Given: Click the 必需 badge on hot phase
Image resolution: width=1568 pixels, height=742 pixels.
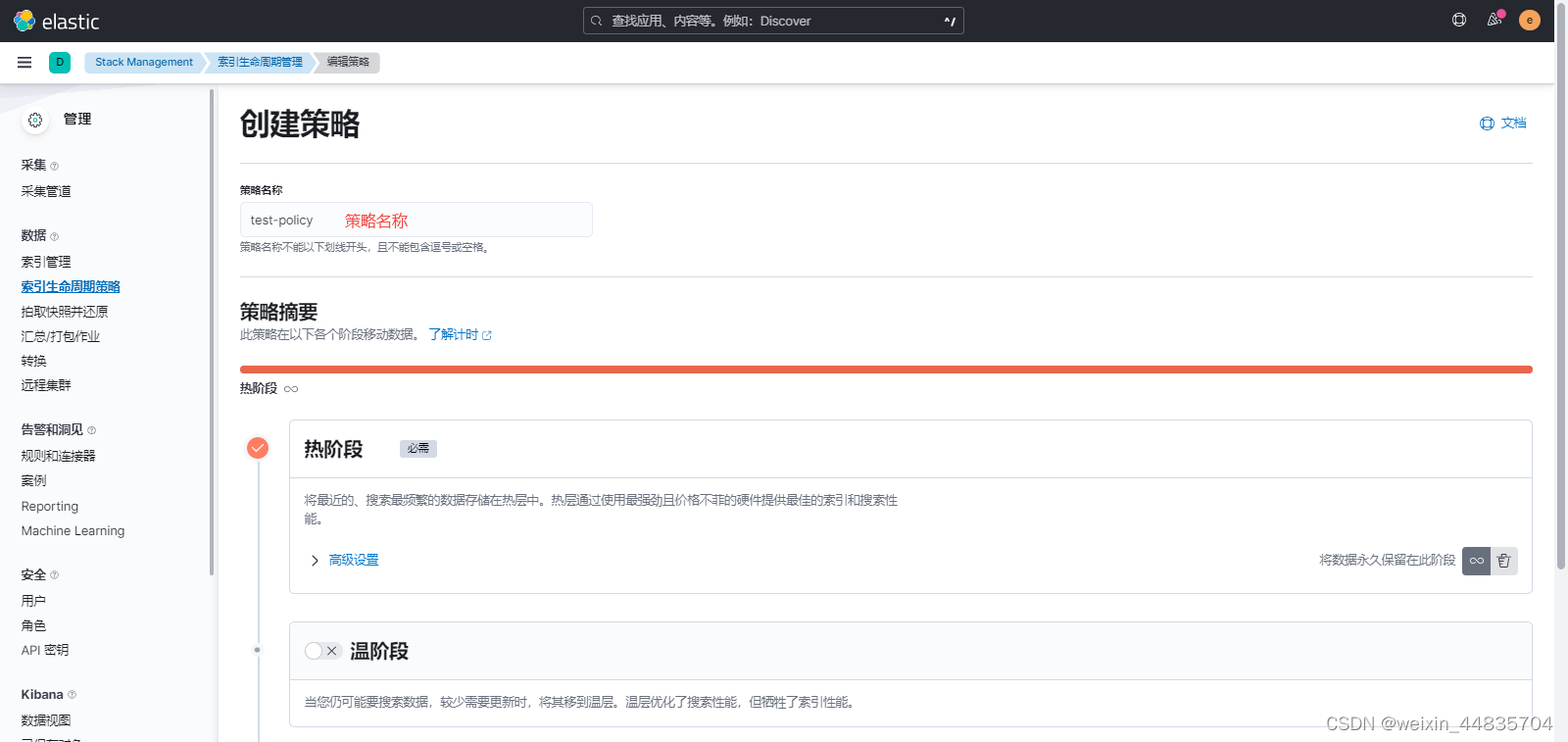Looking at the screenshot, I should coord(418,449).
